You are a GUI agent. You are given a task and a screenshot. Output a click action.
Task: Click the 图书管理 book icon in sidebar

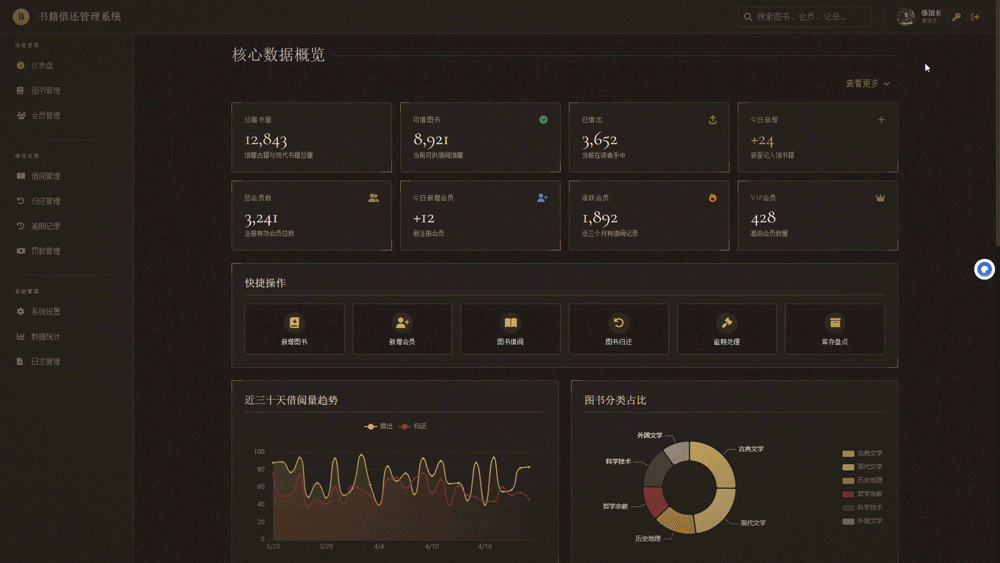tap(20, 91)
